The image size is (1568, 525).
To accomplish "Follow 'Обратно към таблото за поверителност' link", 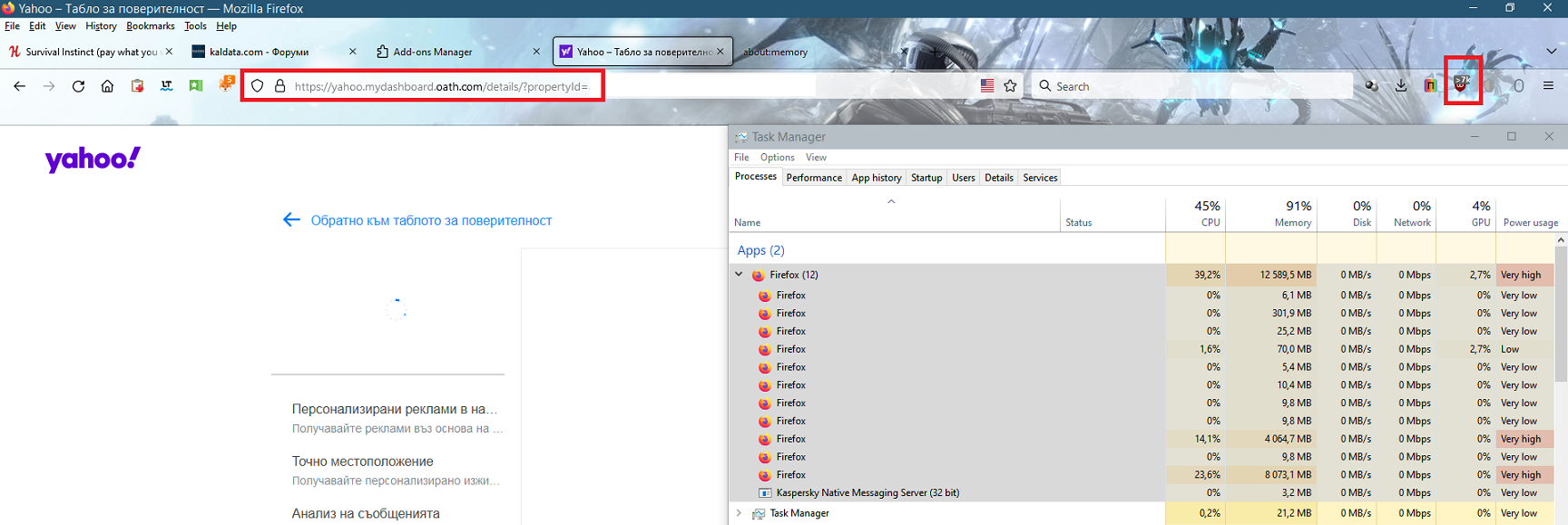I will click(x=431, y=220).
